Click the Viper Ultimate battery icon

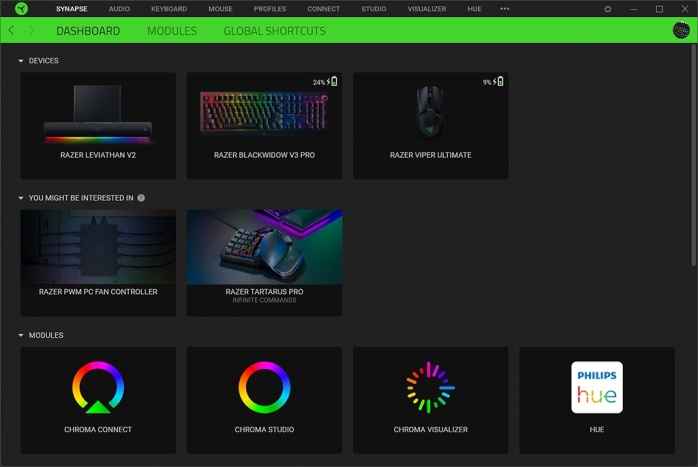(498, 81)
